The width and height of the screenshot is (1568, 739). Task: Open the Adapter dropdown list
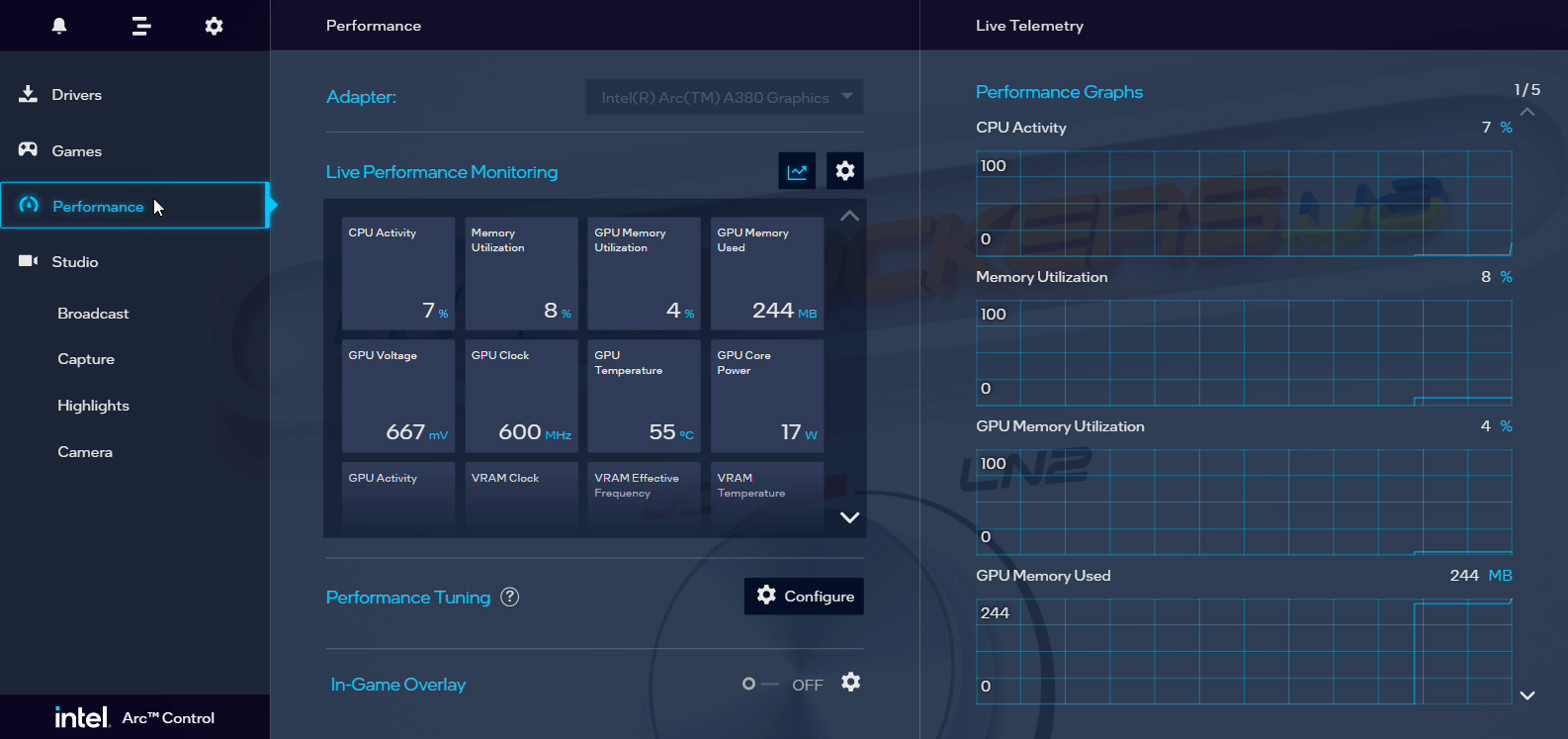click(x=725, y=97)
